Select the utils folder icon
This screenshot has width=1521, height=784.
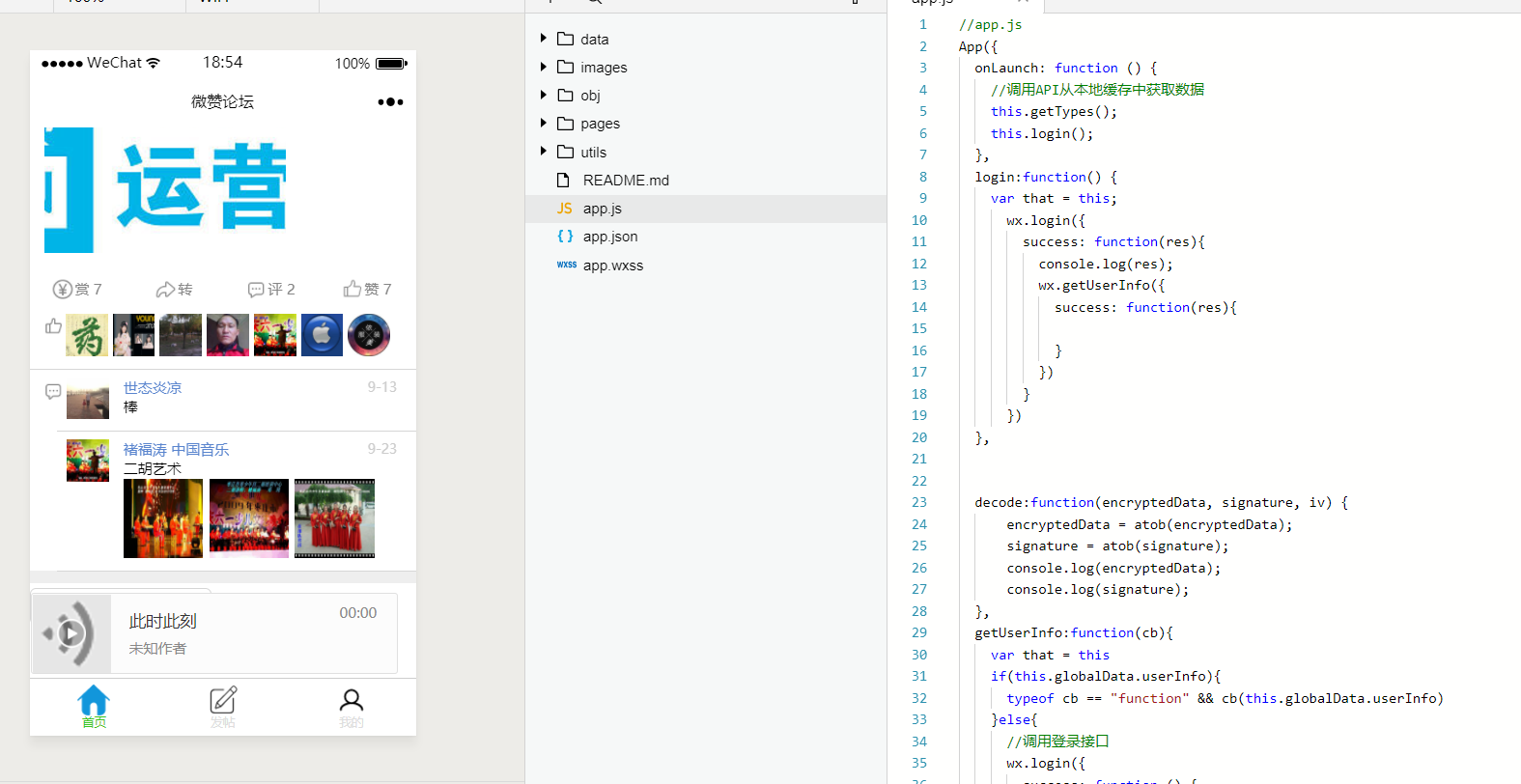[566, 152]
